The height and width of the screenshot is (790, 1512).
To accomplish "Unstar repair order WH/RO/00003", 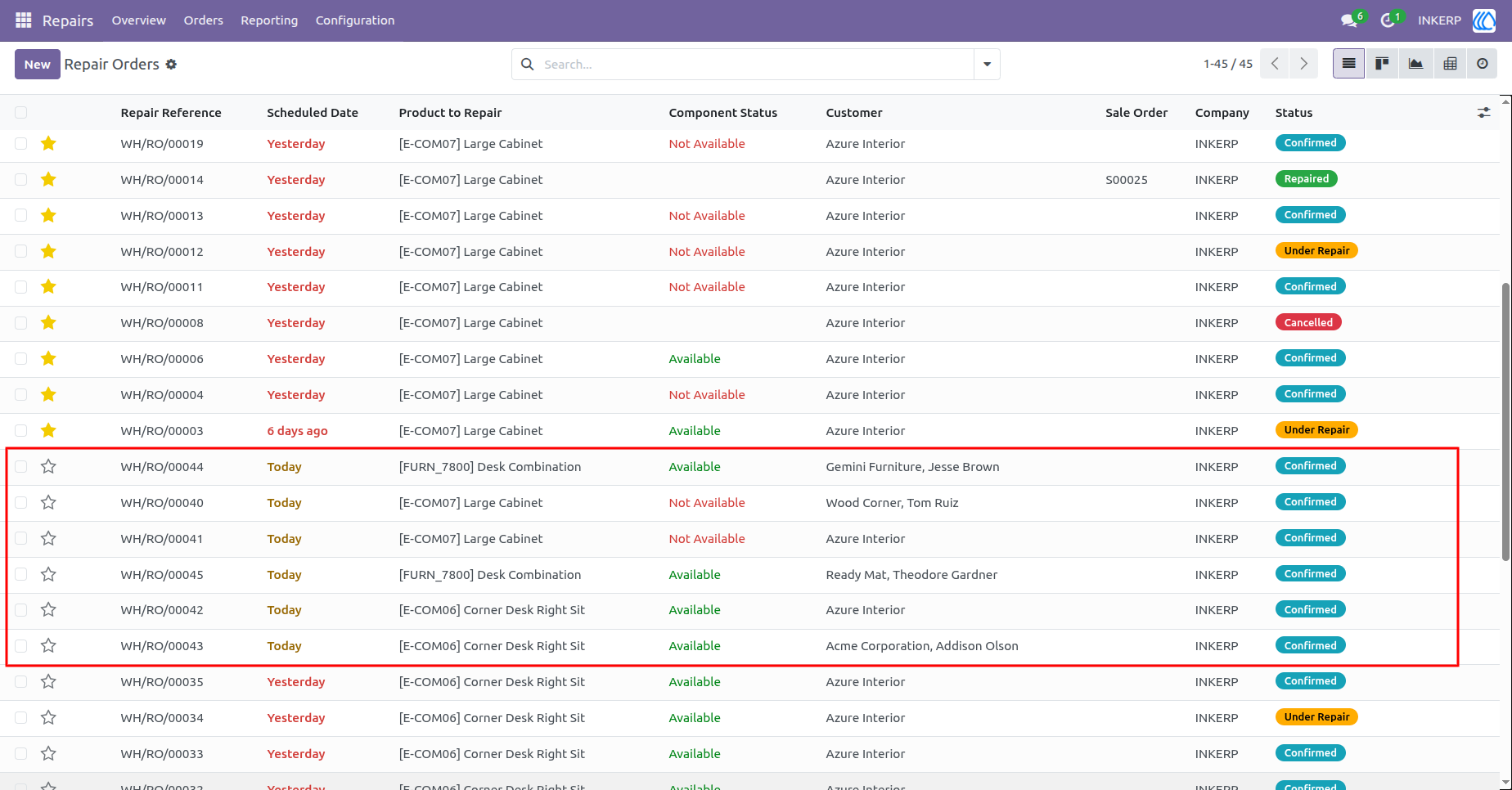I will coord(48,431).
